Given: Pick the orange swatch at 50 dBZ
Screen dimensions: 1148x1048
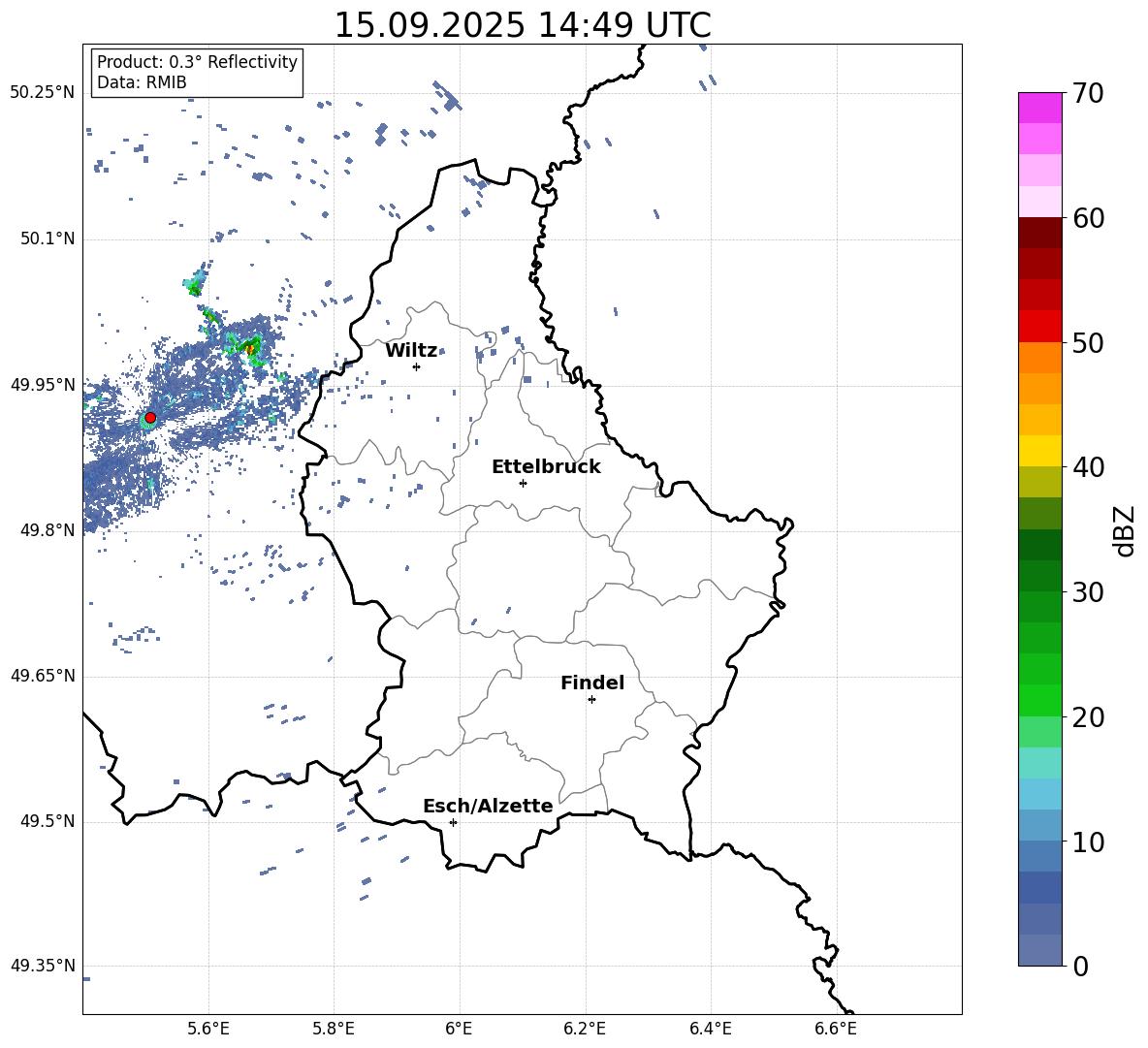Looking at the screenshot, I should point(1039,358).
